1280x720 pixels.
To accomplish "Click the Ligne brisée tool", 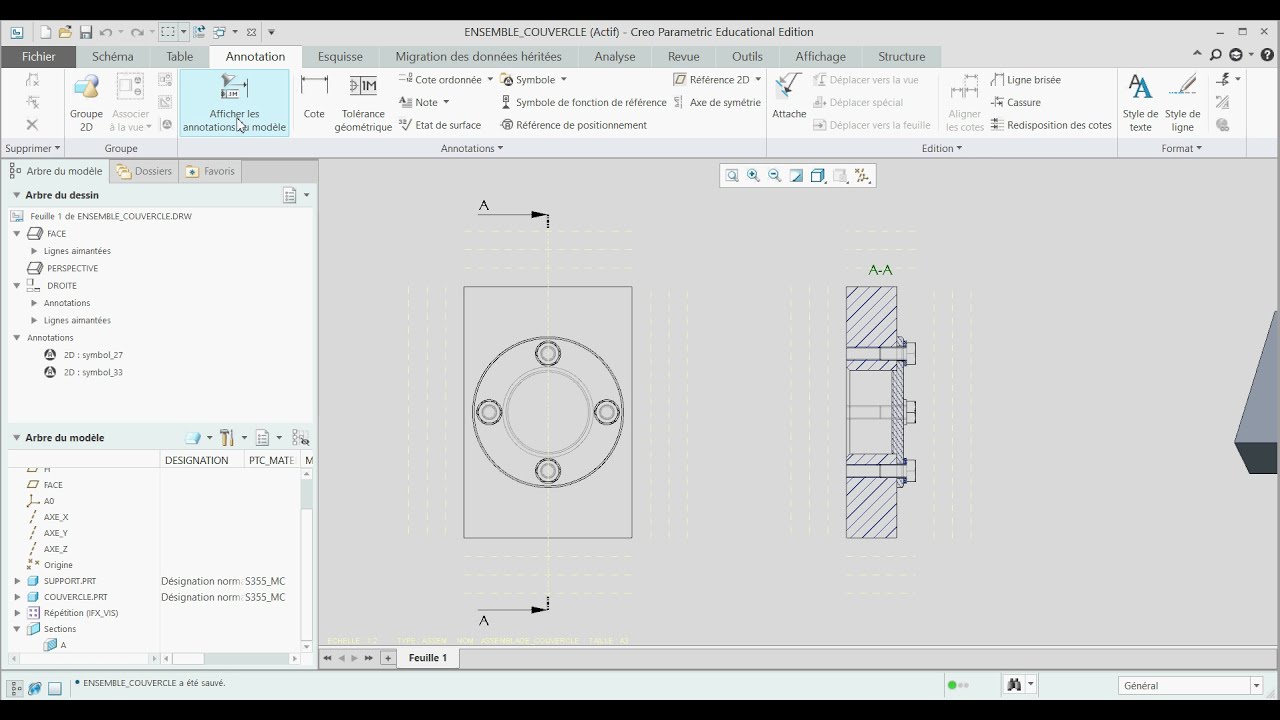I will point(1025,79).
